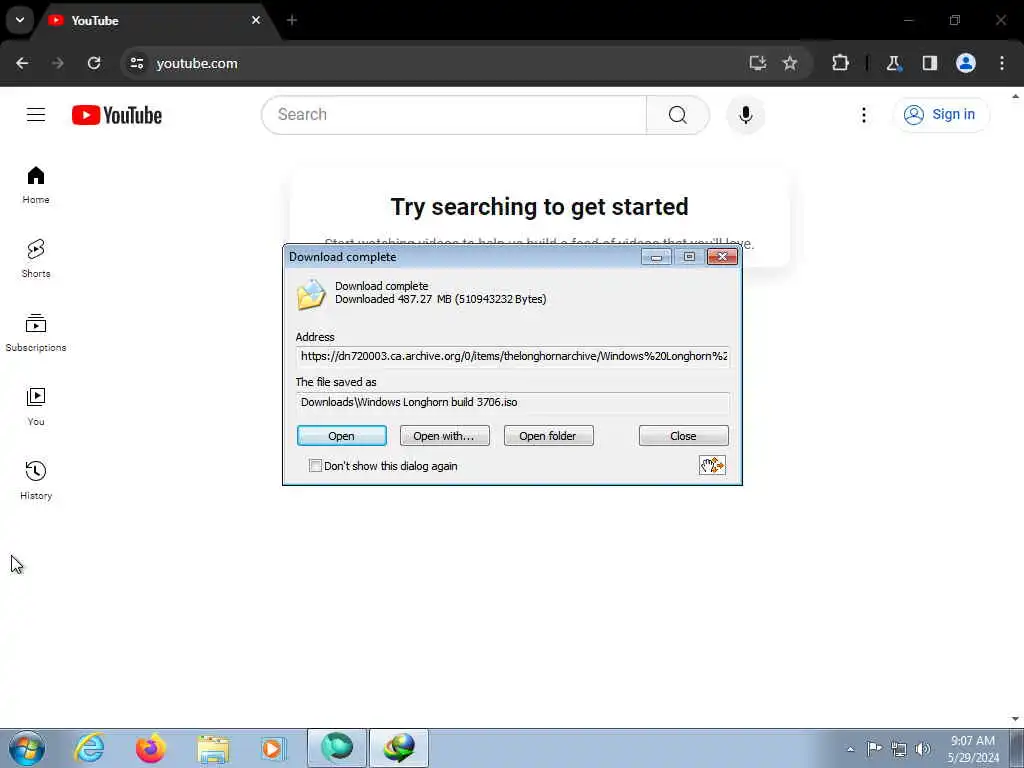Open History in YouTube sidebar
This screenshot has height=768, width=1024.
point(36,480)
